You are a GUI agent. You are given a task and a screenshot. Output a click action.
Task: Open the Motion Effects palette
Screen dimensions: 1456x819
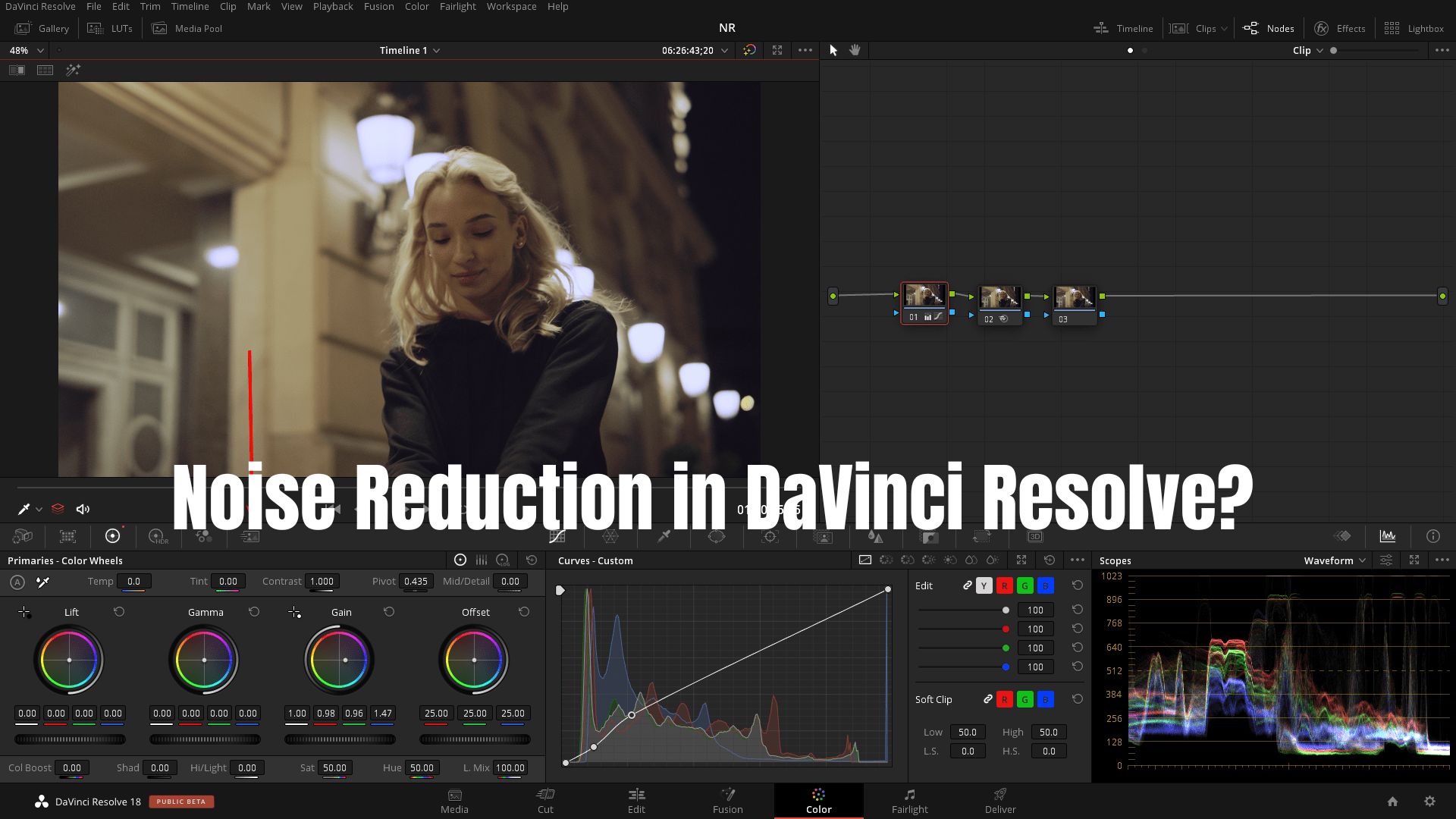coord(249,536)
